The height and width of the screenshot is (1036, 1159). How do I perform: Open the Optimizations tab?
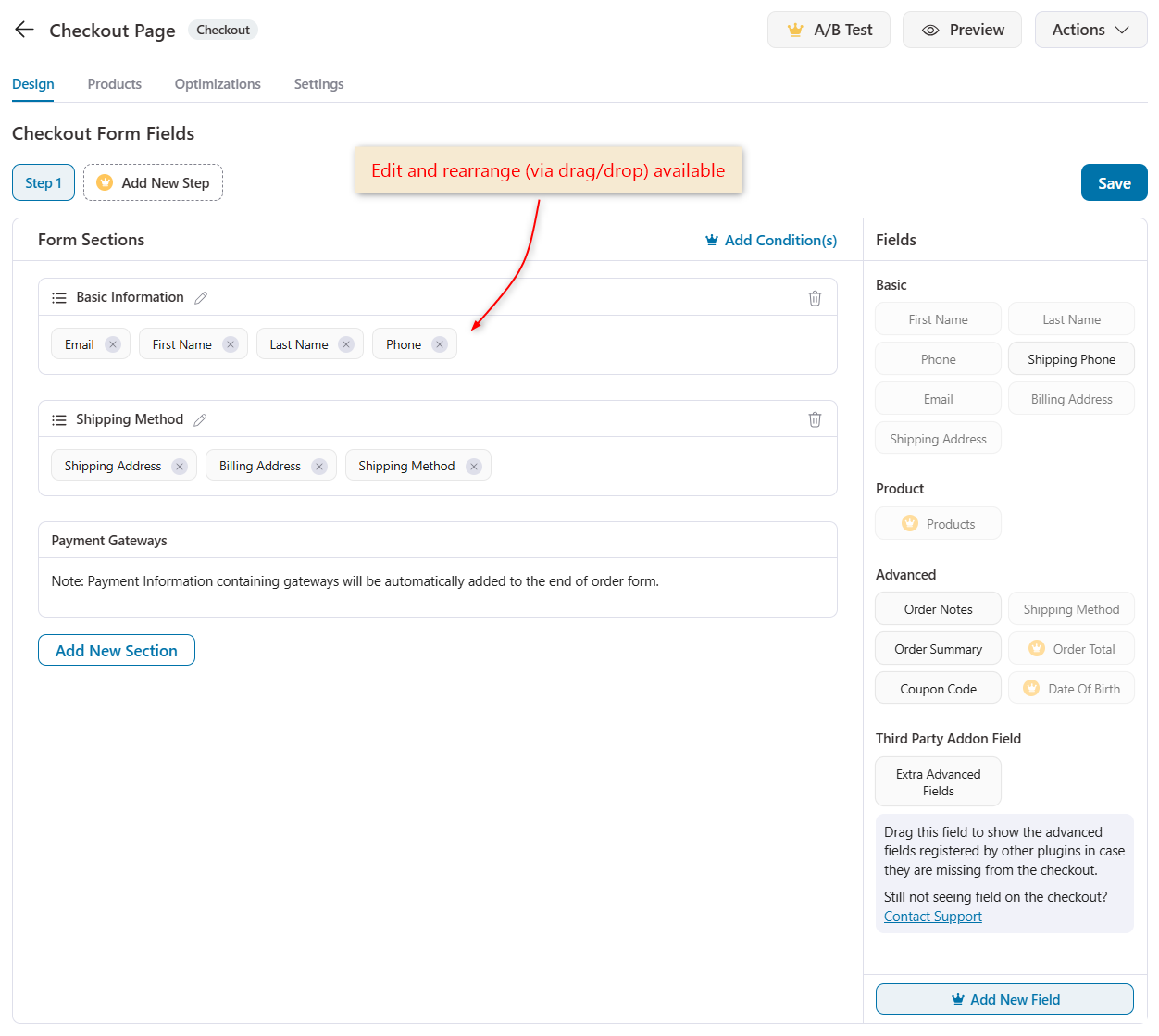218,84
